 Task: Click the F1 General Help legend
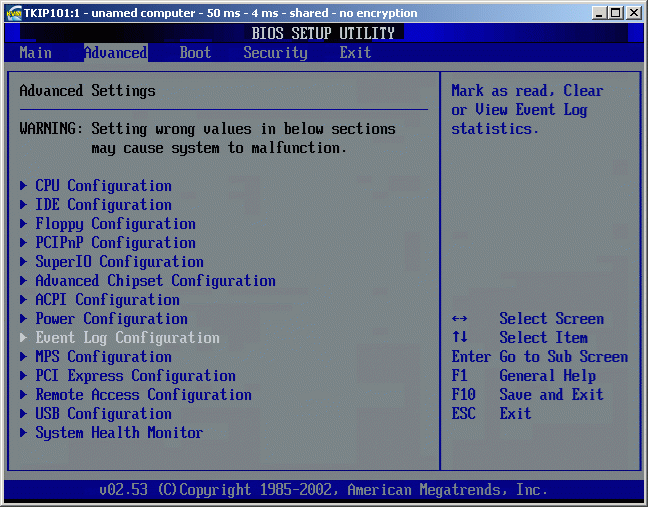point(524,376)
